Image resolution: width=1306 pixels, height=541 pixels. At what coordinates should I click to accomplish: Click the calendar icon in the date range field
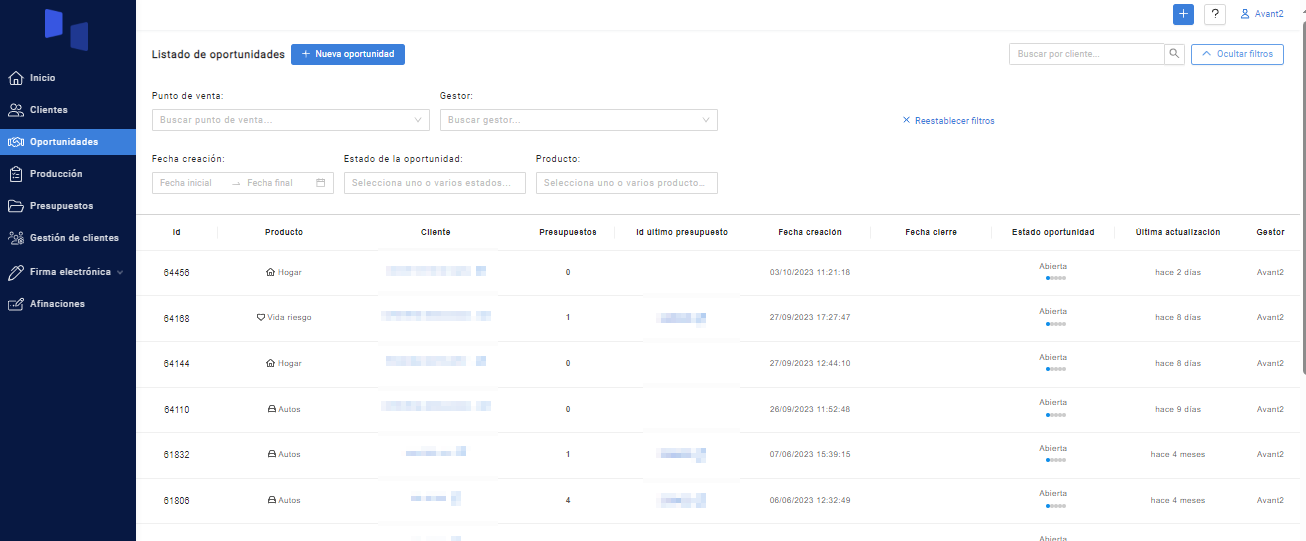pos(320,183)
